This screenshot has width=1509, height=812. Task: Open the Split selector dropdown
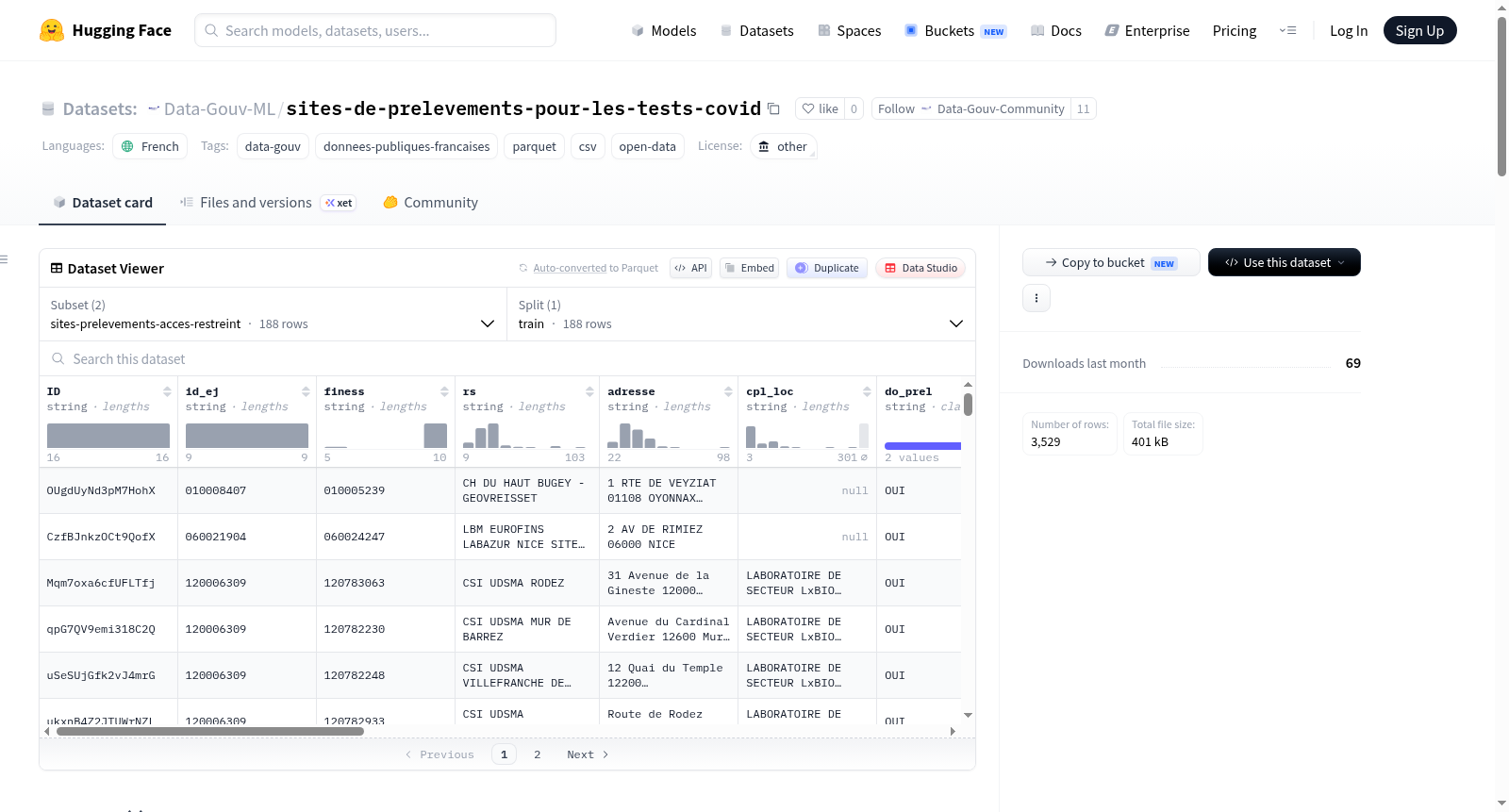click(x=741, y=314)
